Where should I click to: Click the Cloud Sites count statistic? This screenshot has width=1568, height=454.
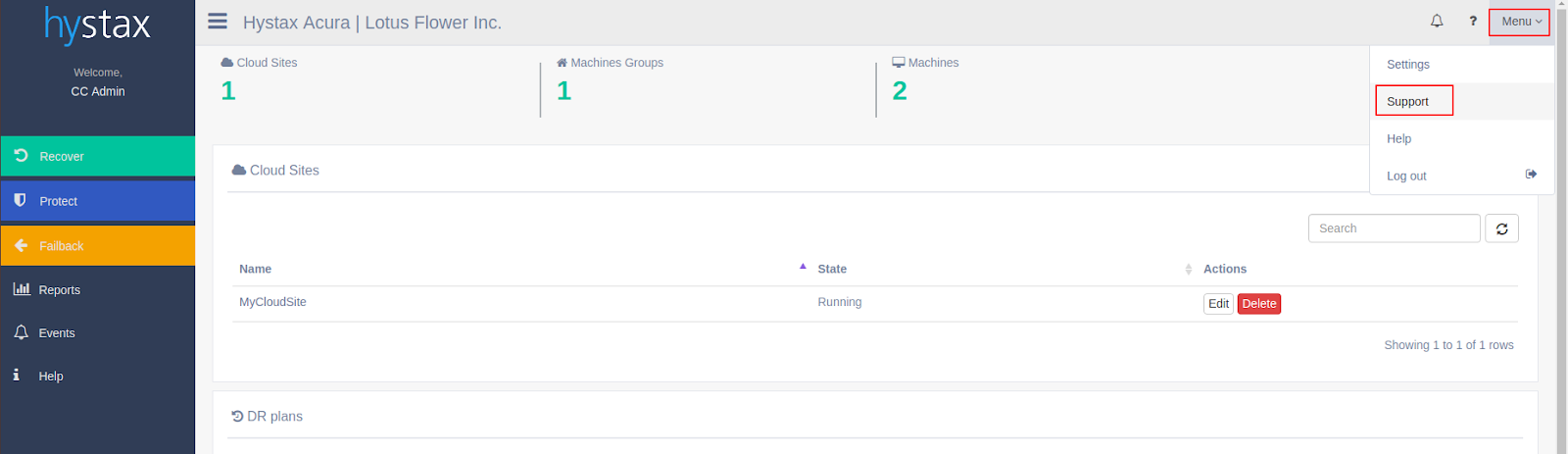(228, 91)
